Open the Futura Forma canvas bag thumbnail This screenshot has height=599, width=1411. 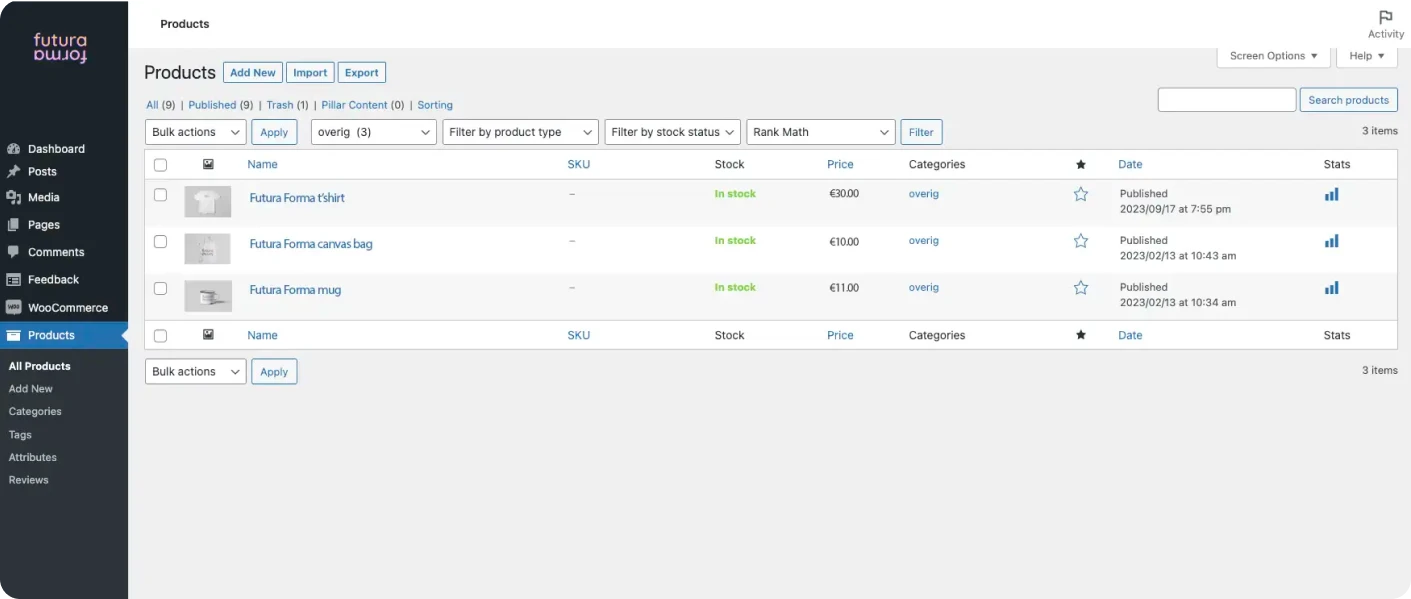[x=208, y=249]
